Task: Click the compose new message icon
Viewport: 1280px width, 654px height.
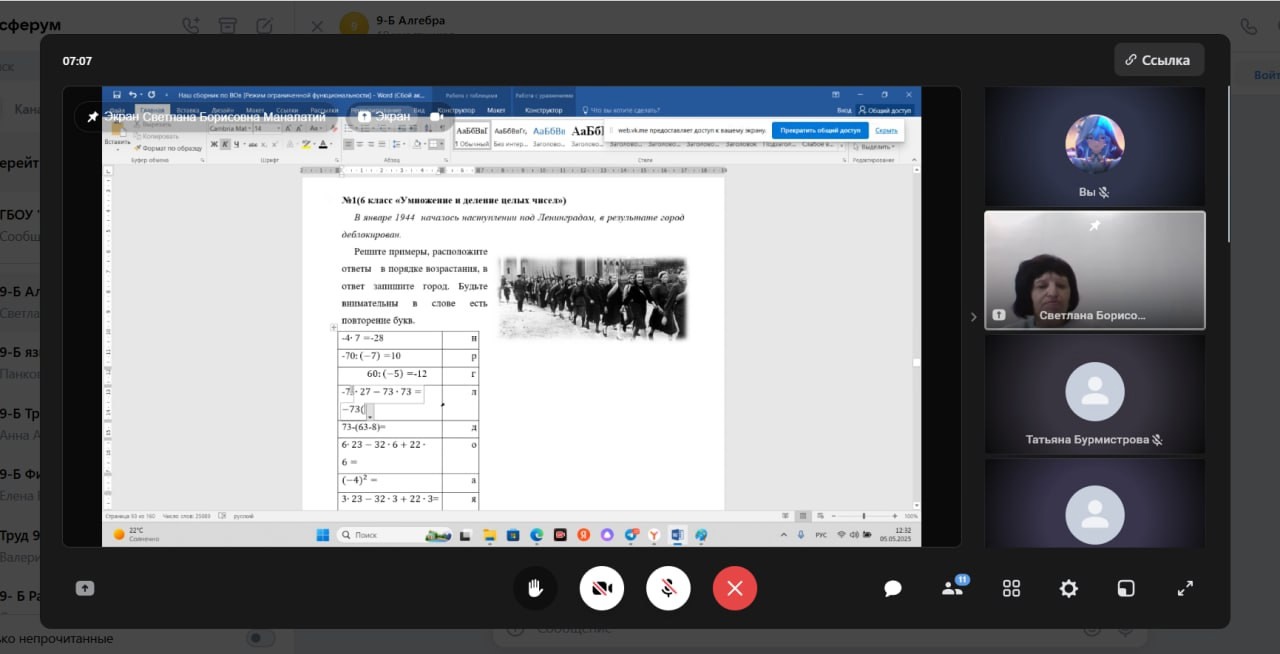Action: pos(264,25)
